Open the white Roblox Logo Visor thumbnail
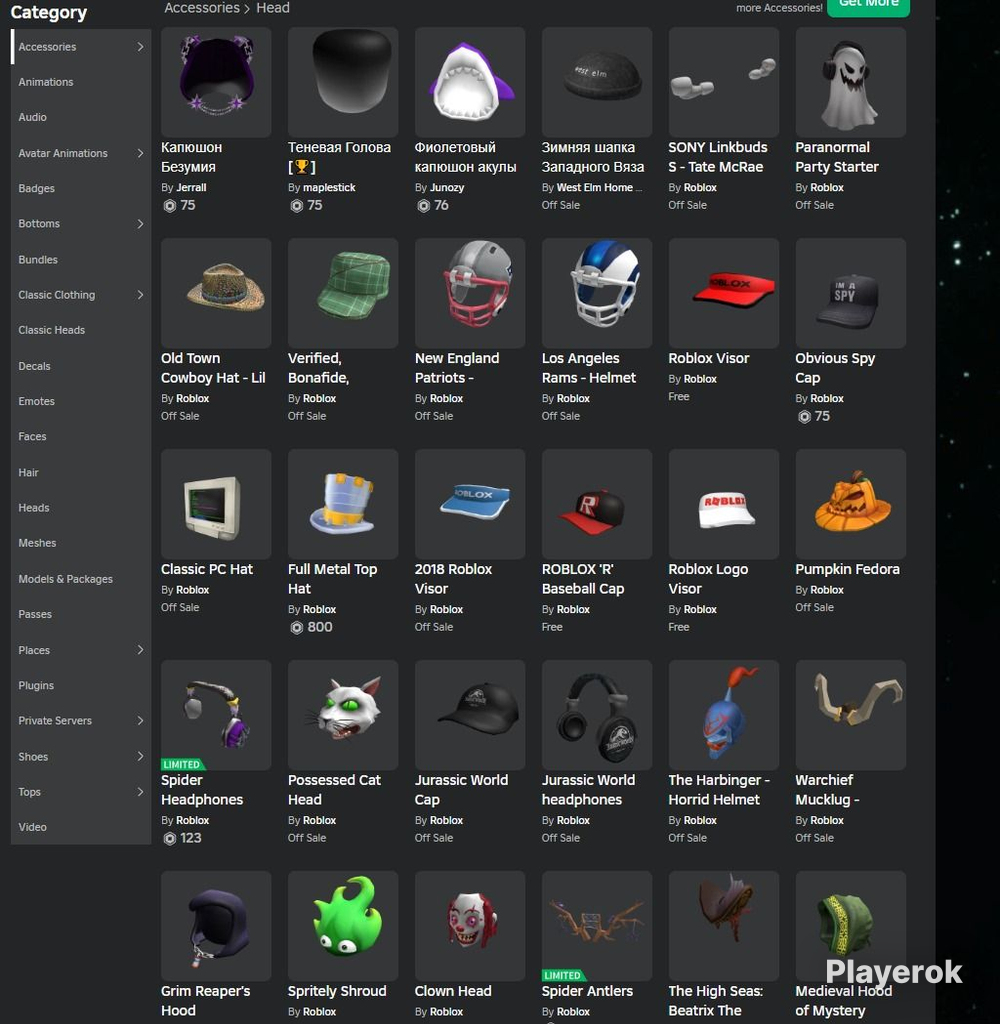This screenshot has height=1024, width=1000. 723,504
